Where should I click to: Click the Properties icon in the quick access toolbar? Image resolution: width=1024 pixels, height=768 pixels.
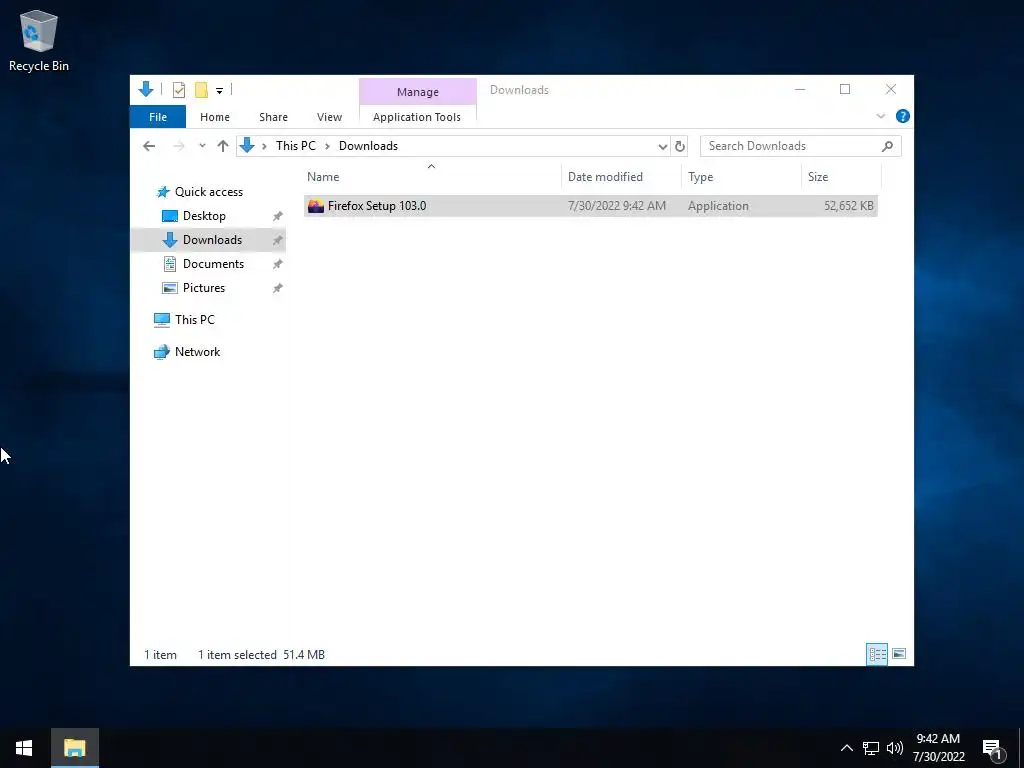click(x=178, y=90)
